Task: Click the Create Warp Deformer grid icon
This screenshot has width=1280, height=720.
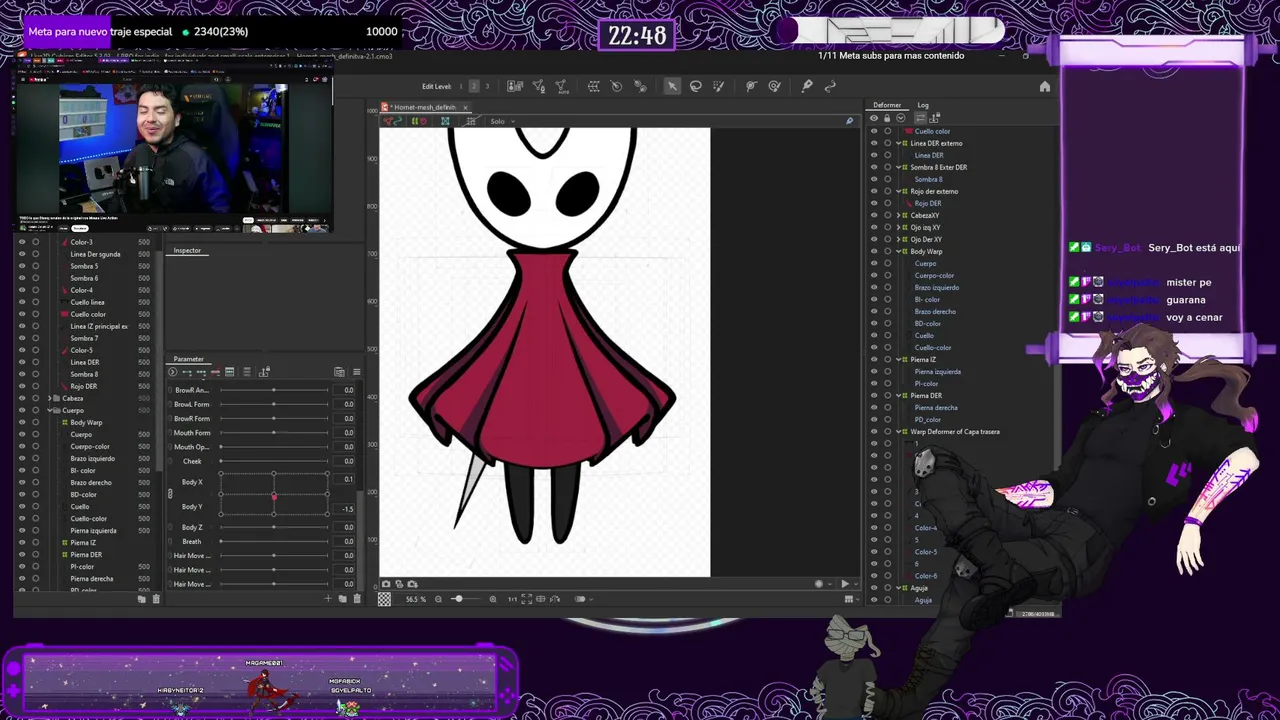Action: click(x=593, y=87)
